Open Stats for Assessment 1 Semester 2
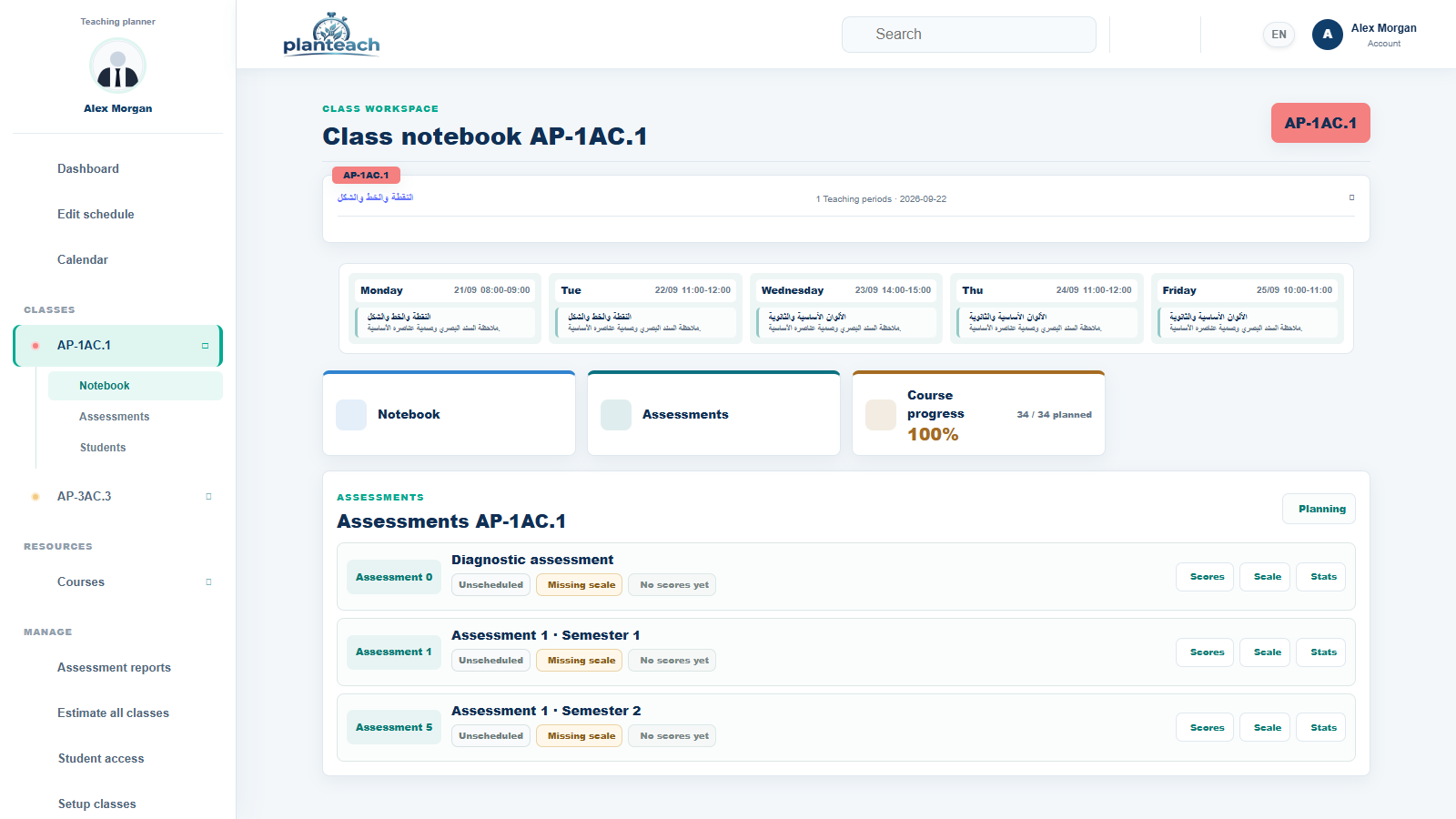The image size is (1456, 819). coord(1320,728)
